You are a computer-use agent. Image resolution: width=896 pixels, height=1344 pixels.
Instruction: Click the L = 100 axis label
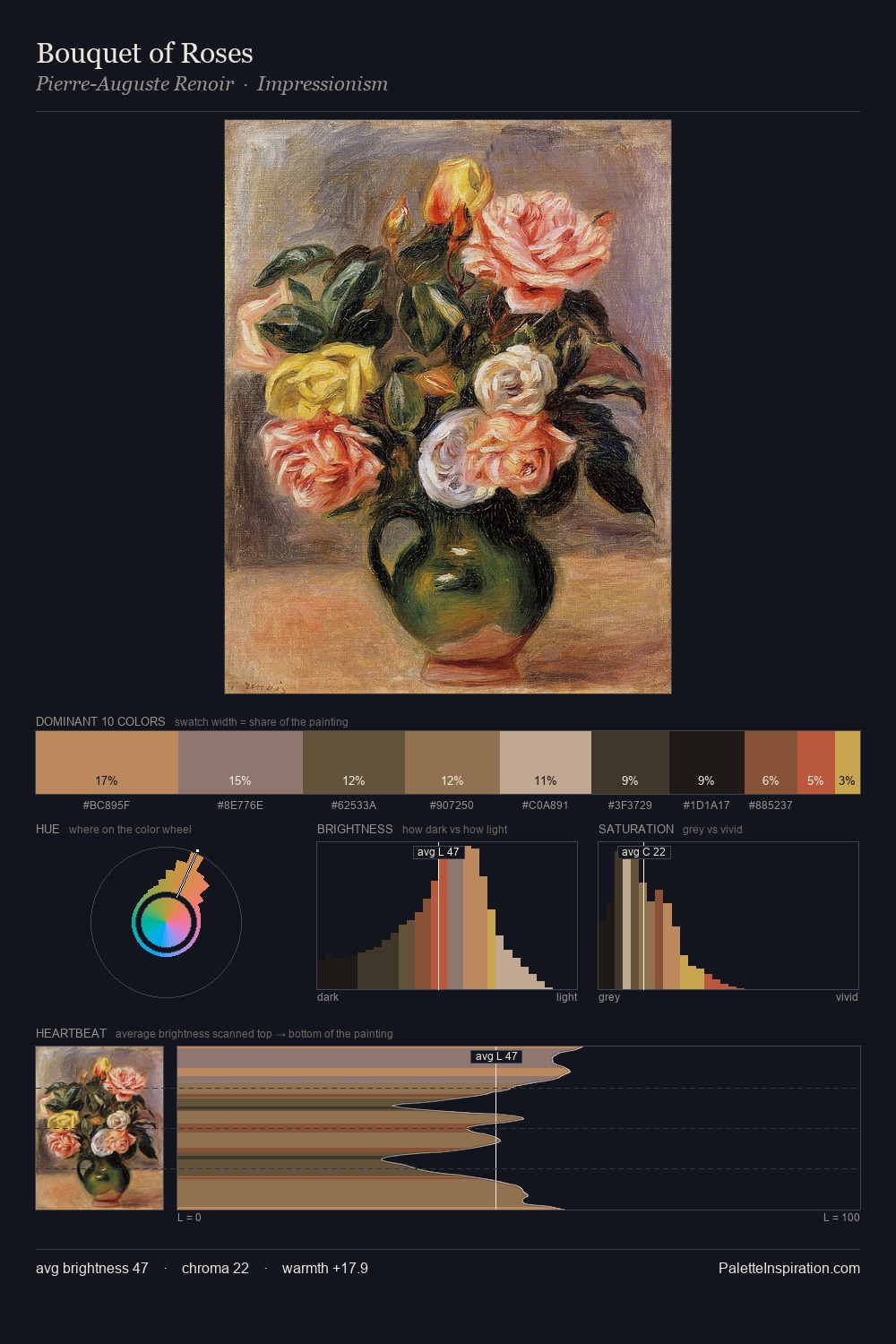pos(841,1218)
